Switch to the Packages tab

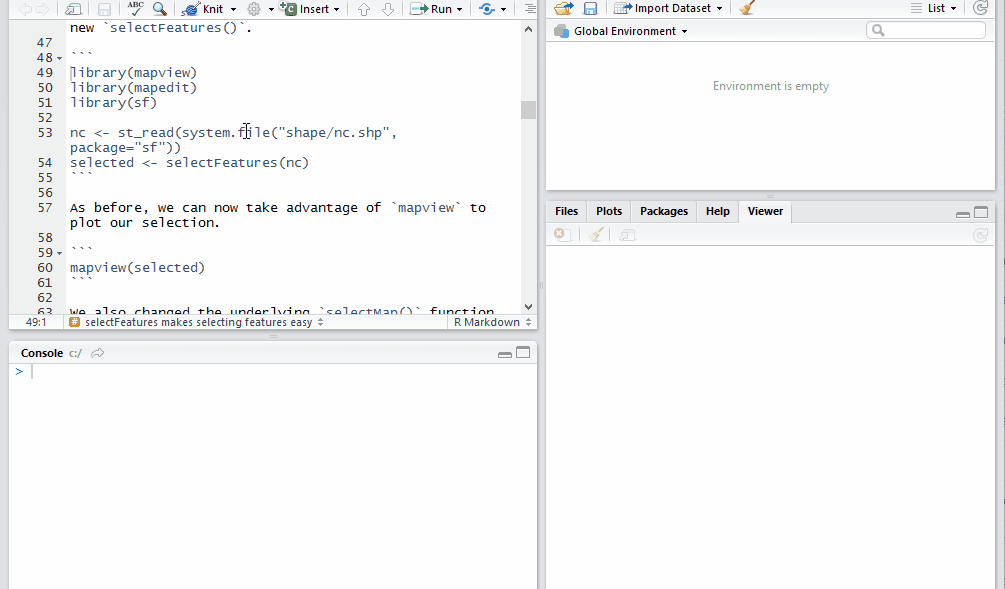662,211
